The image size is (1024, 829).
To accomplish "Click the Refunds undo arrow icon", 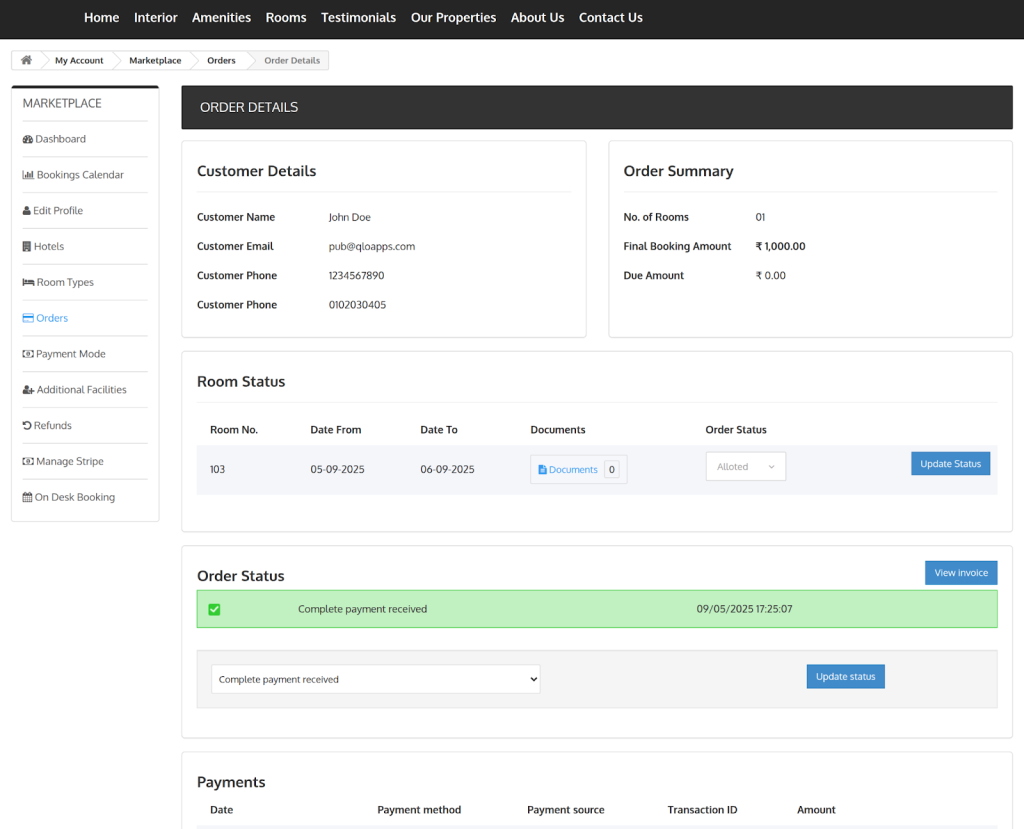I will click(x=27, y=425).
